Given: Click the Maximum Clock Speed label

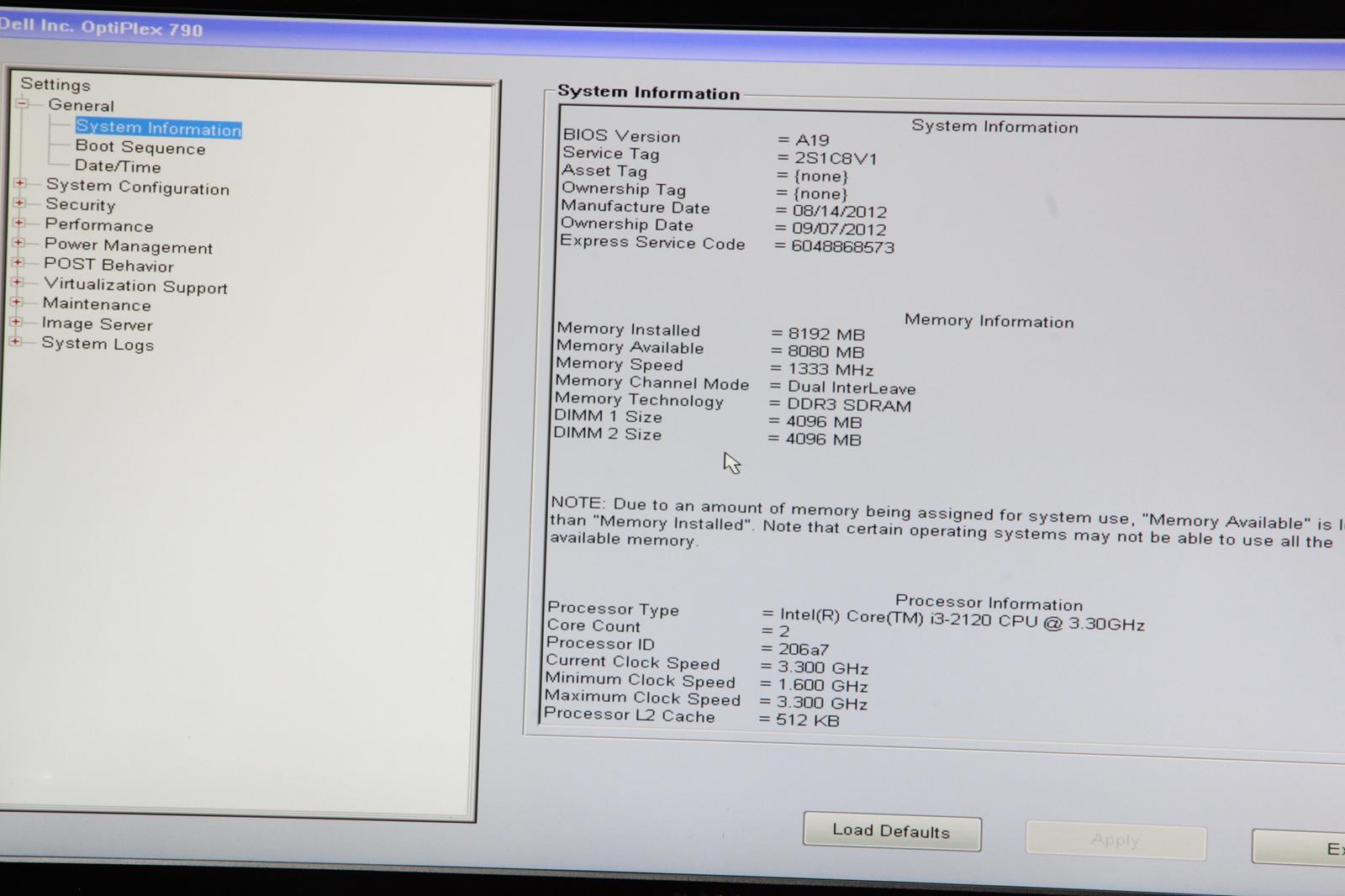Looking at the screenshot, I should coord(642,698).
